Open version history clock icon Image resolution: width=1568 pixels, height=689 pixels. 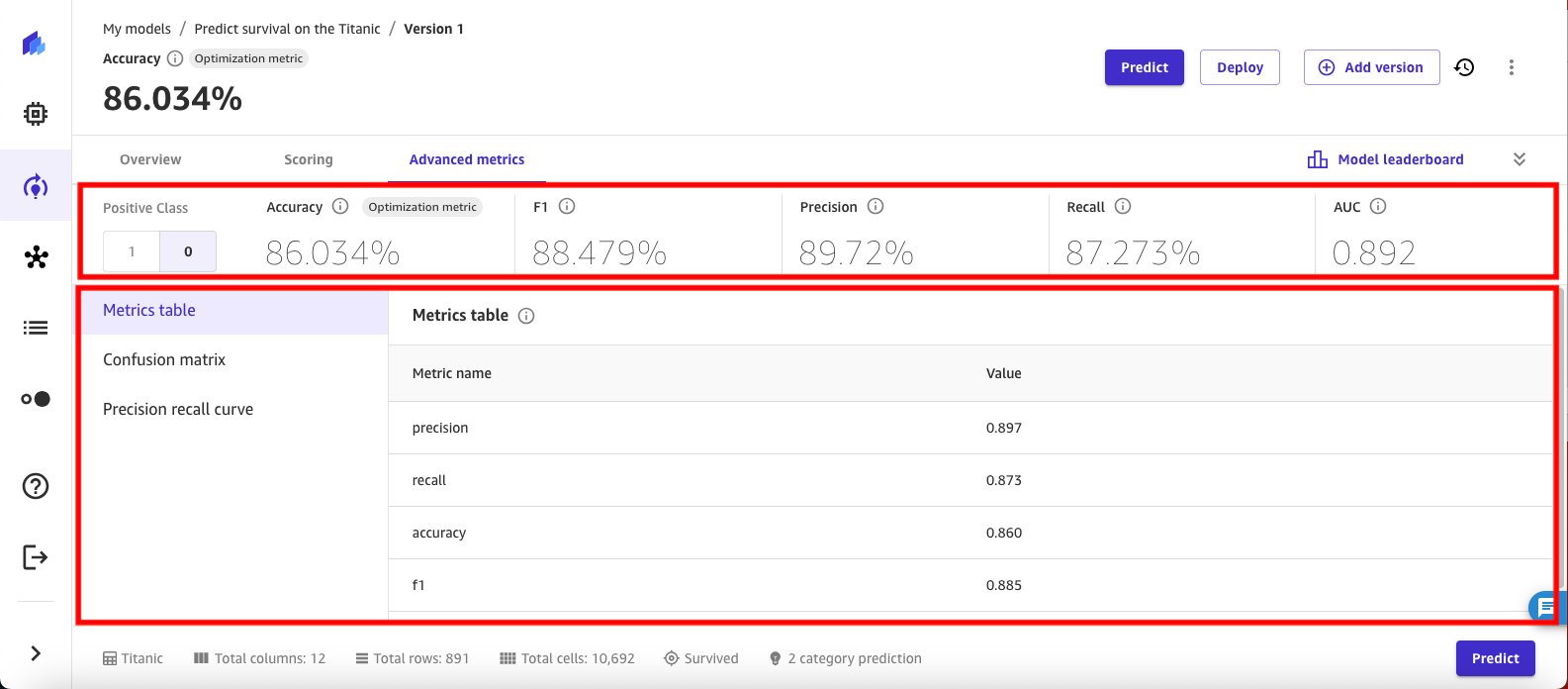pyautogui.click(x=1464, y=67)
